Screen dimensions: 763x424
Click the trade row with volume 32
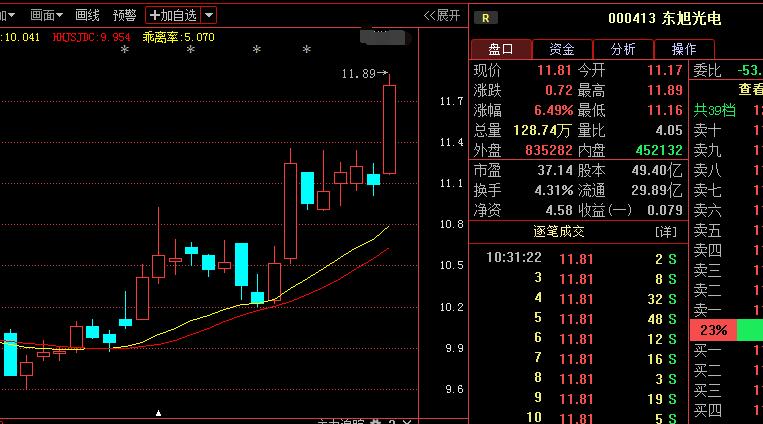tap(579, 299)
